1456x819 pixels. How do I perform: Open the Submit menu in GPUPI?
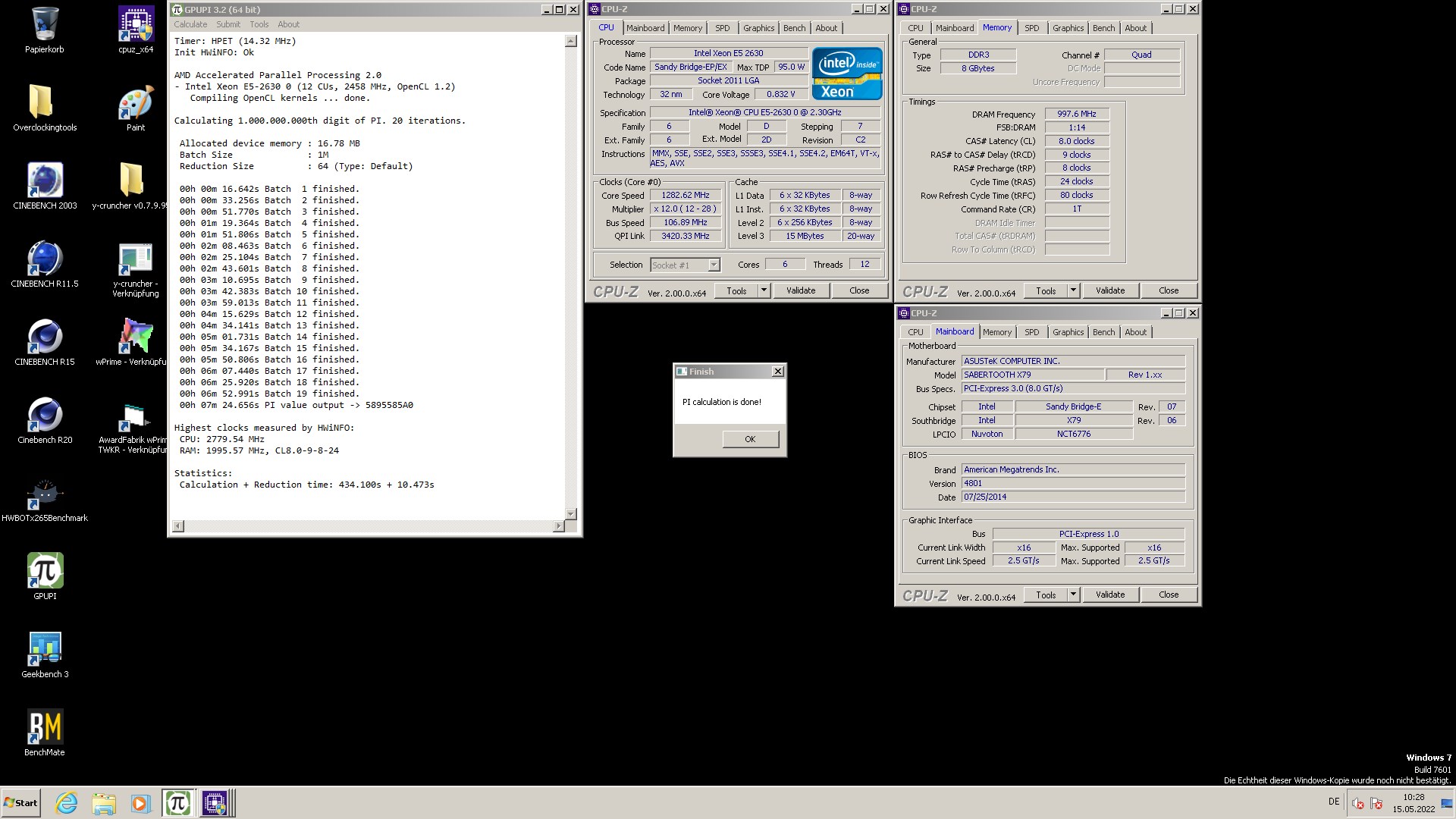(x=228, y=24)
